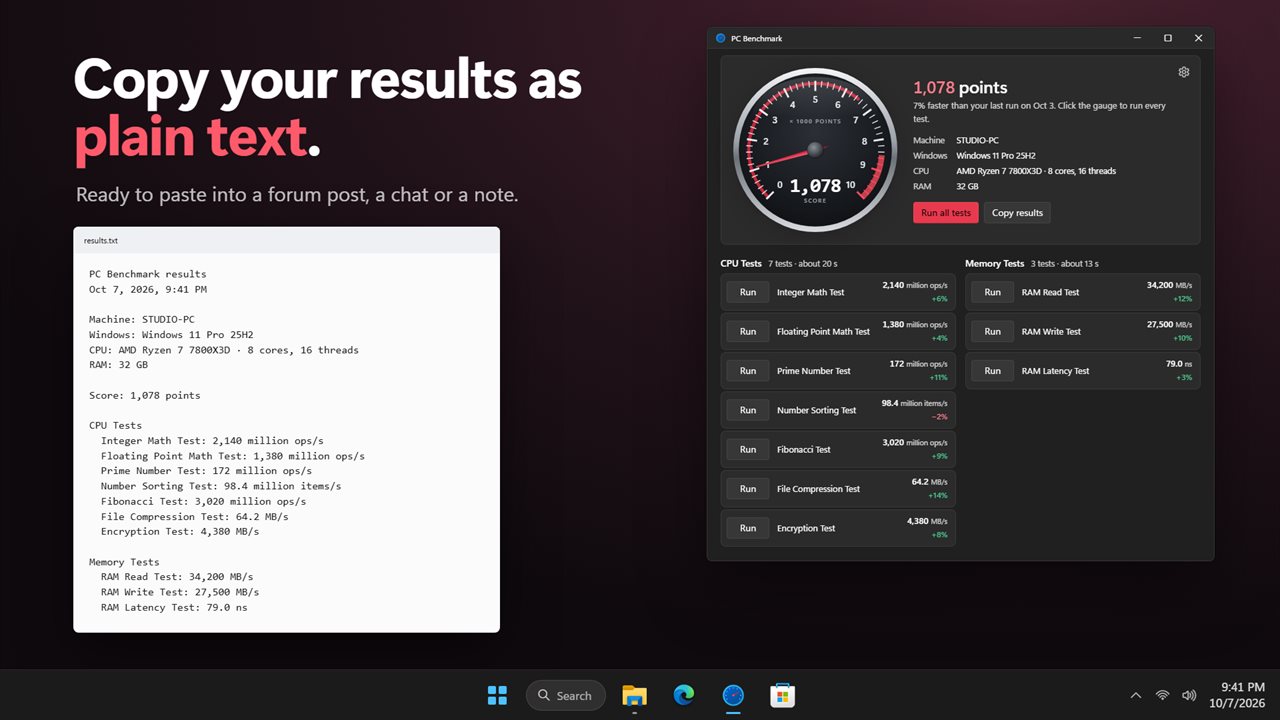The image size is (1280, 720).
Task: Open the PC Benchmark settings gear
Action: [1184, 72]
